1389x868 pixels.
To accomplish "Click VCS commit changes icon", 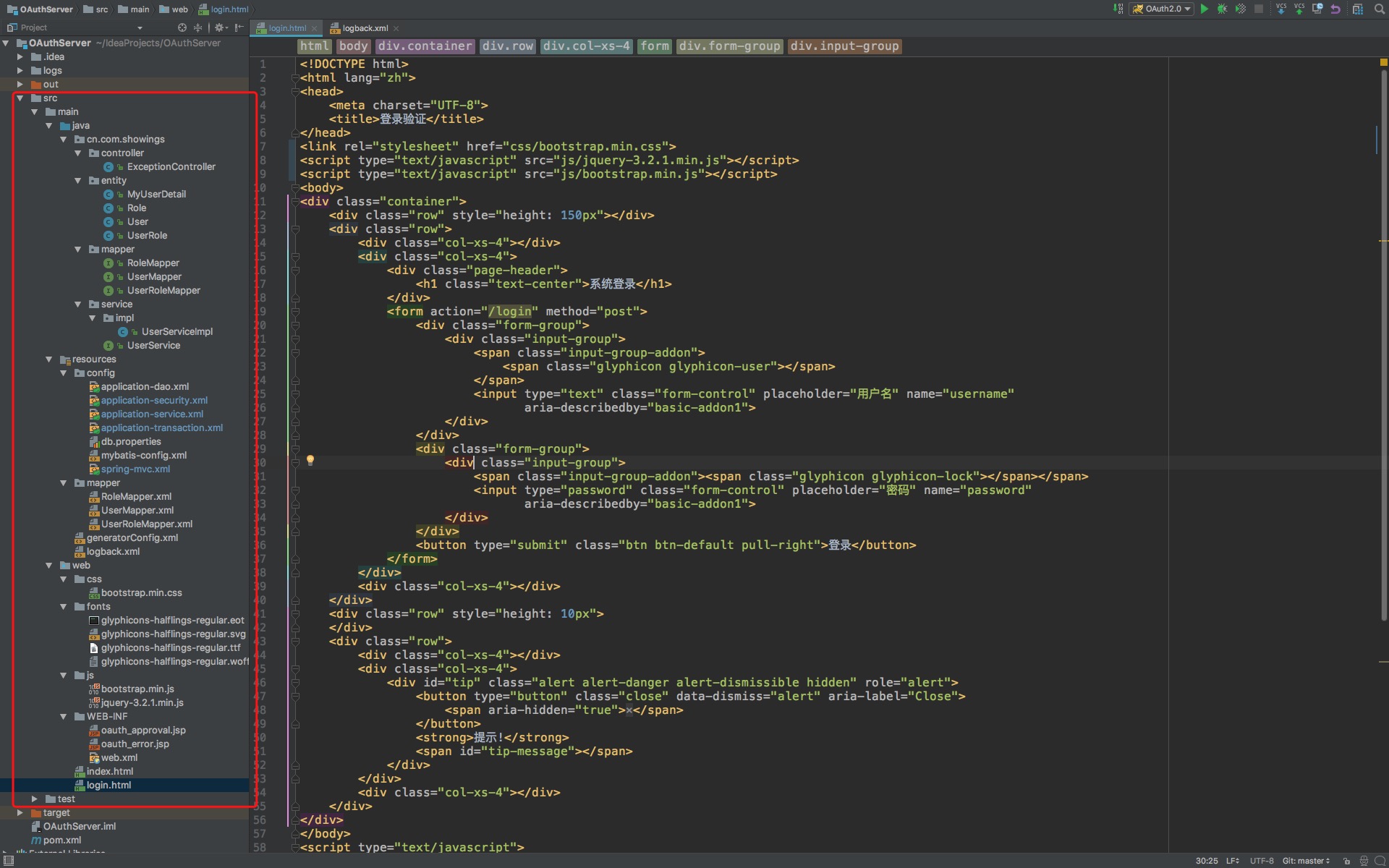I will 1299,9.
